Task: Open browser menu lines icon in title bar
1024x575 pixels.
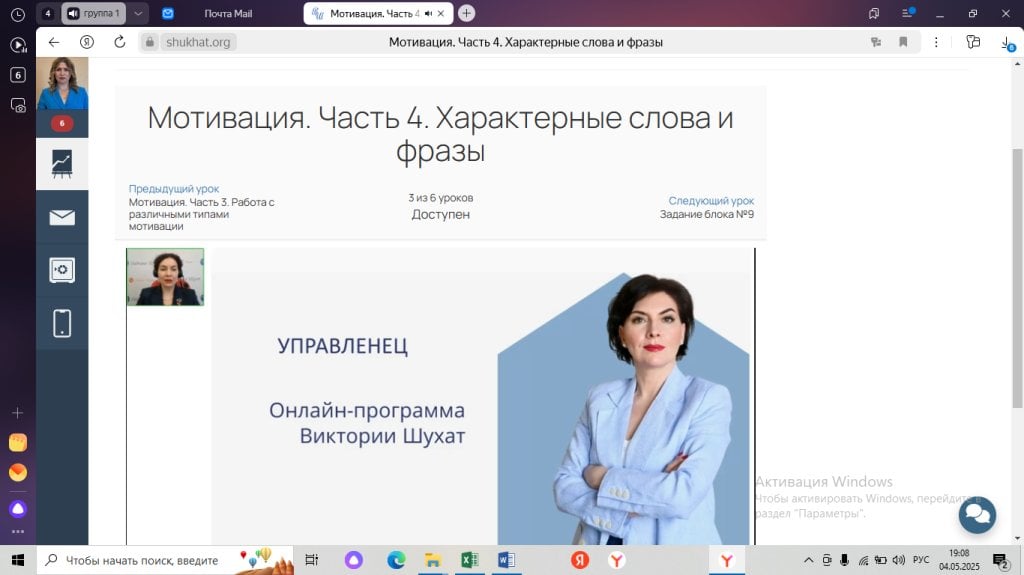Action: (x=907, y=13)
